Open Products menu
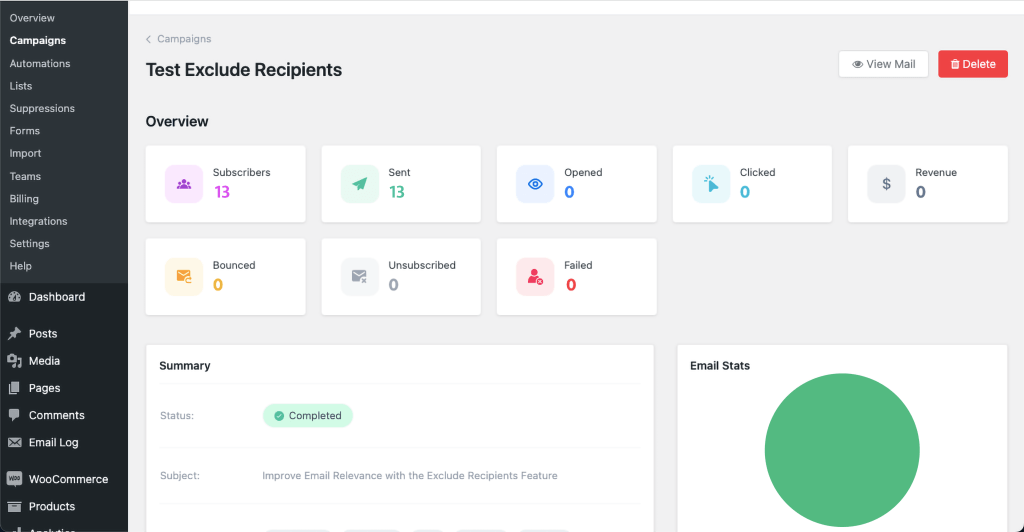Image resolution: width=1024 pixels, height=532 pixels. [x=52, y=507]
